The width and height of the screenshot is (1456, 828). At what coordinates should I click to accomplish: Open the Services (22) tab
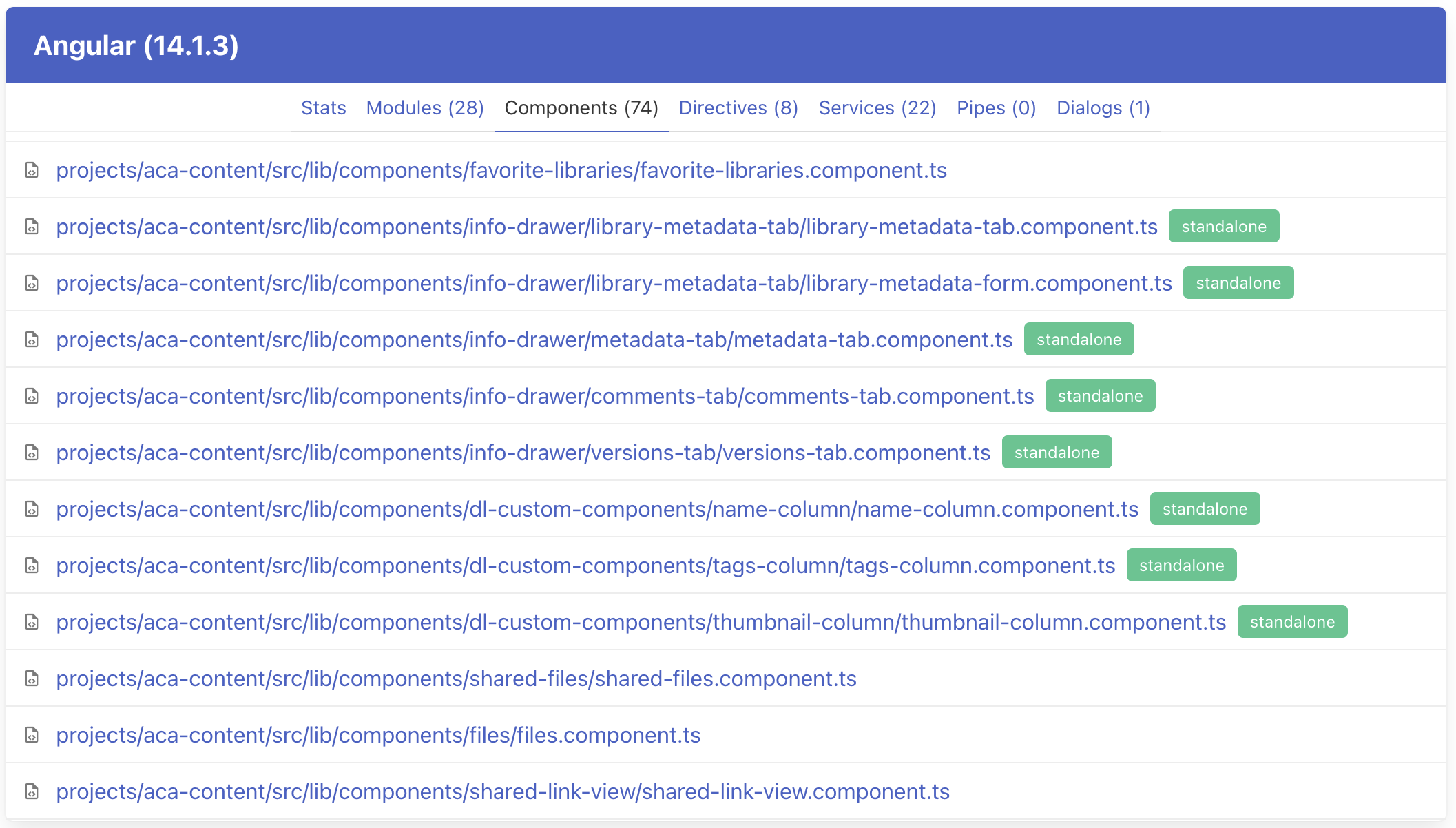tap(877, 107)
